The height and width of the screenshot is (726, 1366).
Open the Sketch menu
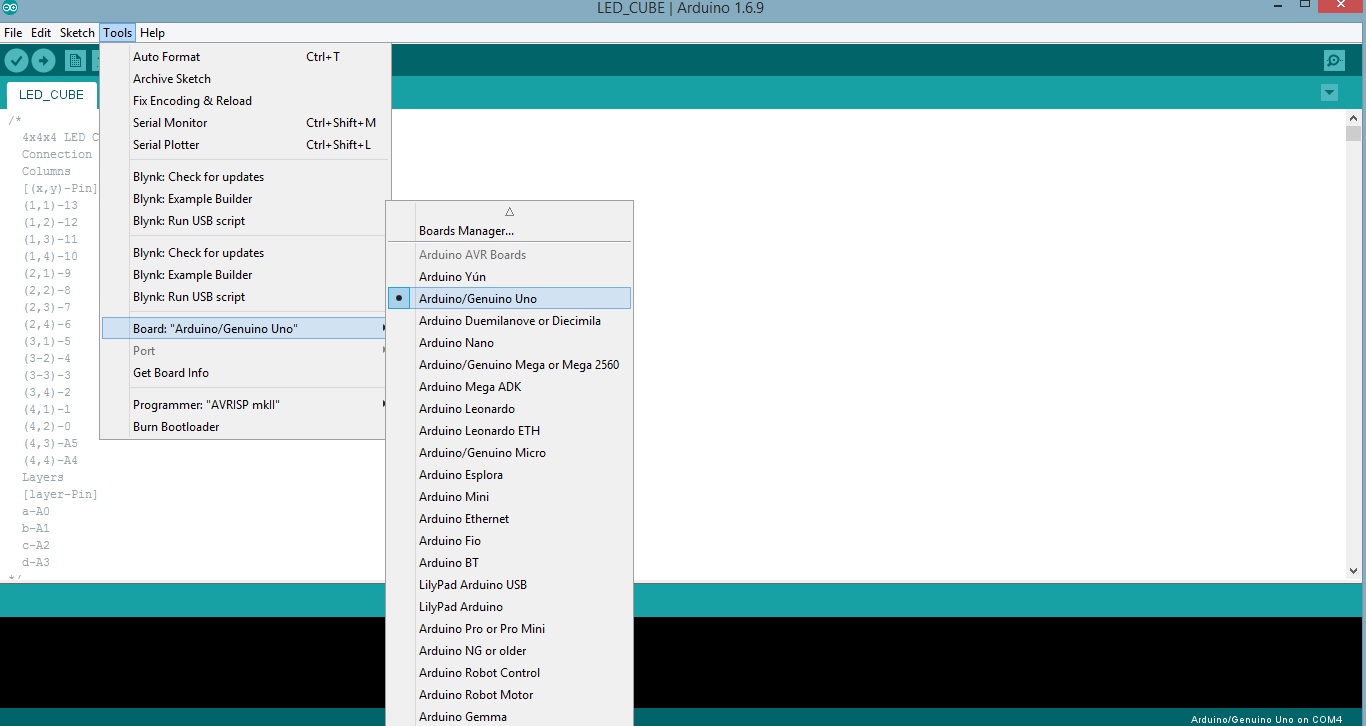coord(77,33)
